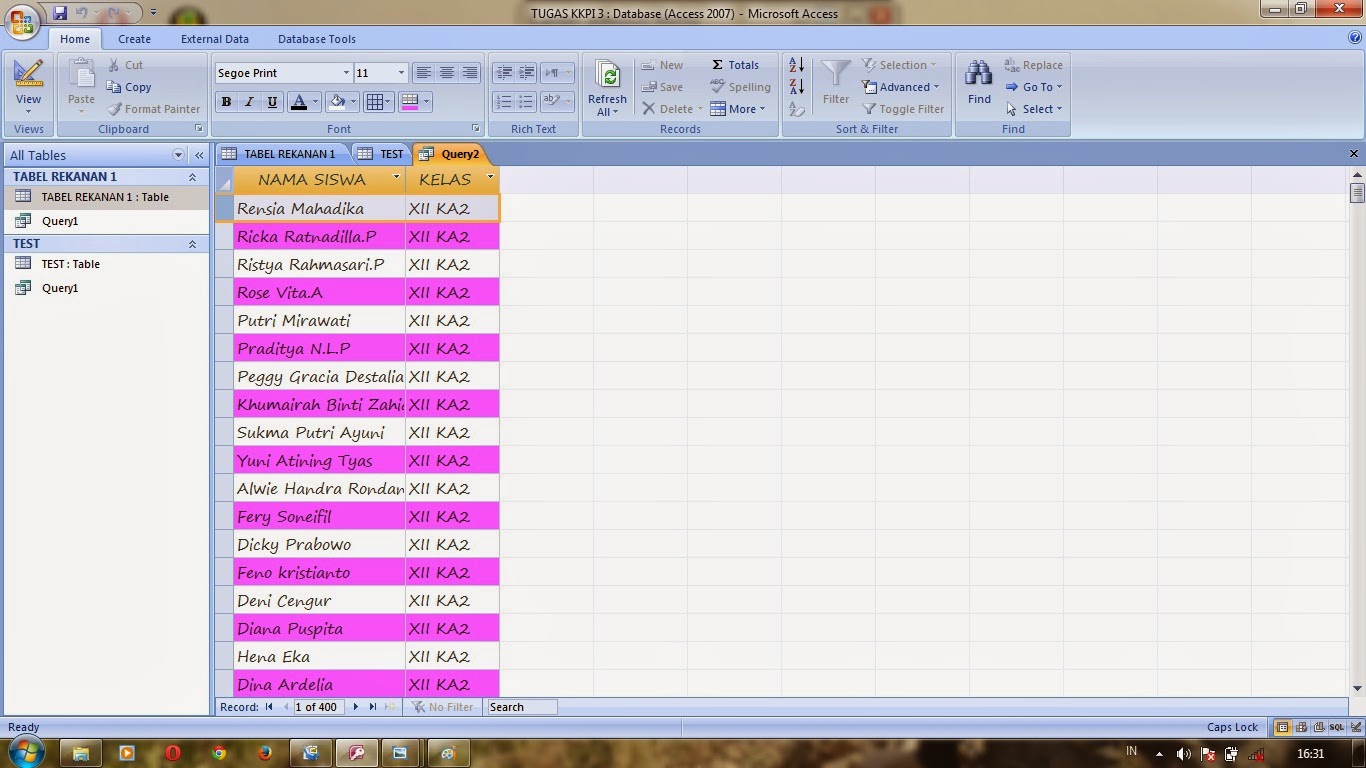This screenshot has height=768, width=1366.
Task: Open Google Chrome from the taskbar
Action: pos(219,753)
